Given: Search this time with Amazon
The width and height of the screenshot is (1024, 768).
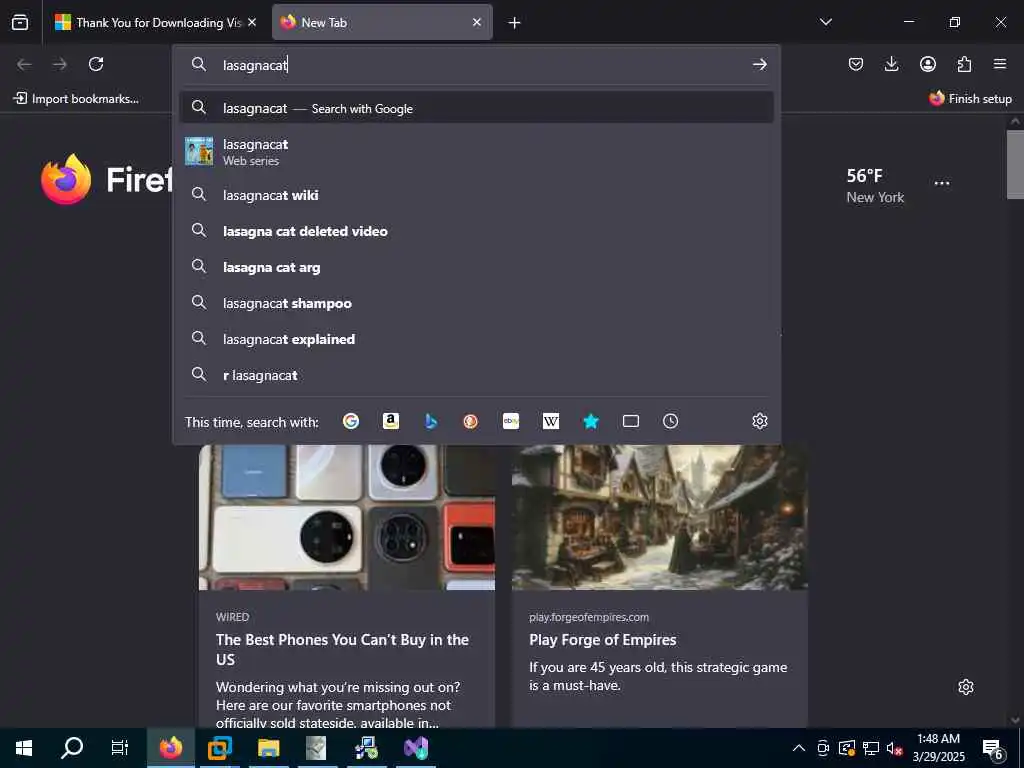Looking at the screenshot, I should pos(391,421).
